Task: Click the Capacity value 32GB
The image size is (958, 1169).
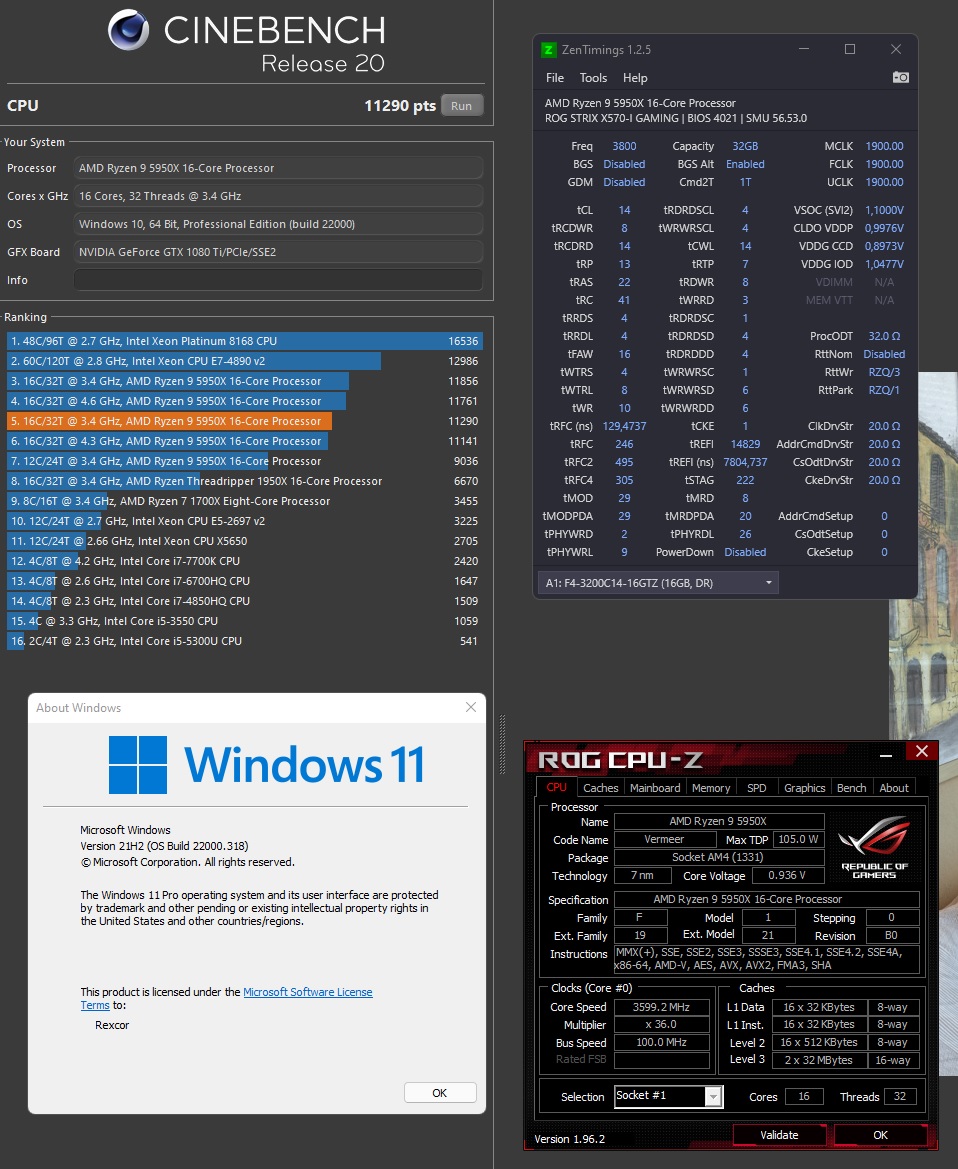Action: 746,146
